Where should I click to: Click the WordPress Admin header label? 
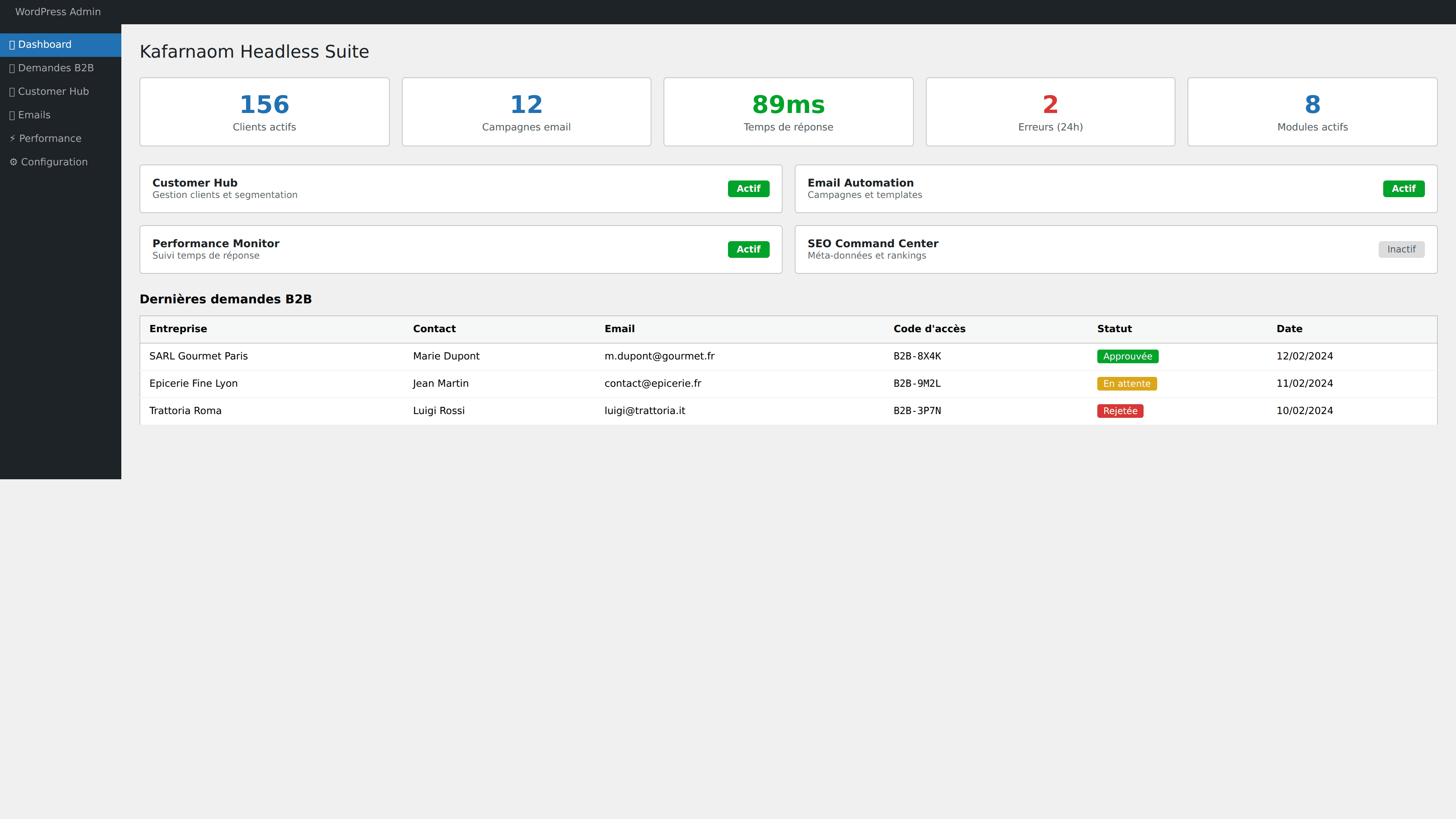click(58, 11)
